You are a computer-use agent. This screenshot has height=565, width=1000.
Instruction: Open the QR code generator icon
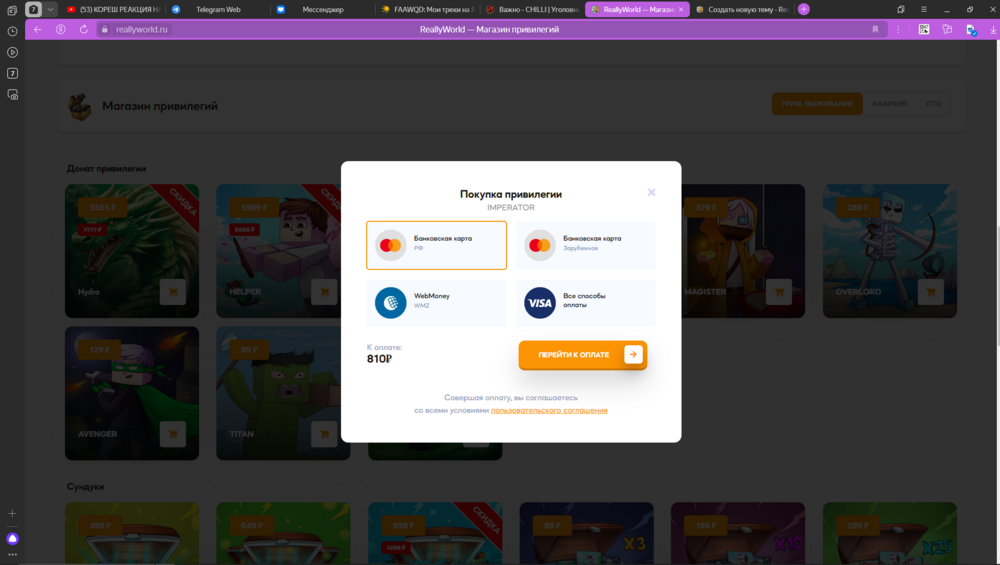[923, 29]
